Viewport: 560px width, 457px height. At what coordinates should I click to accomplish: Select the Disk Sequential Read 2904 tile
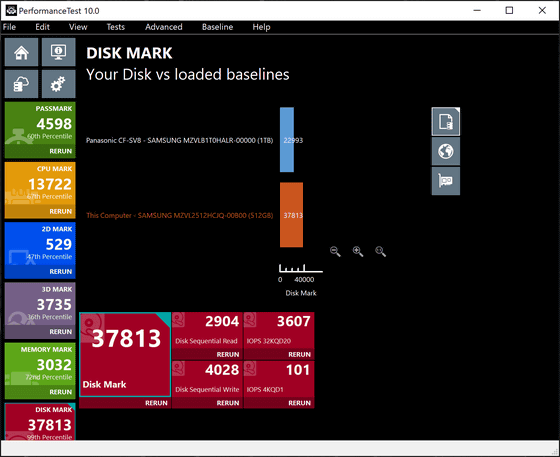pos(207,330)
